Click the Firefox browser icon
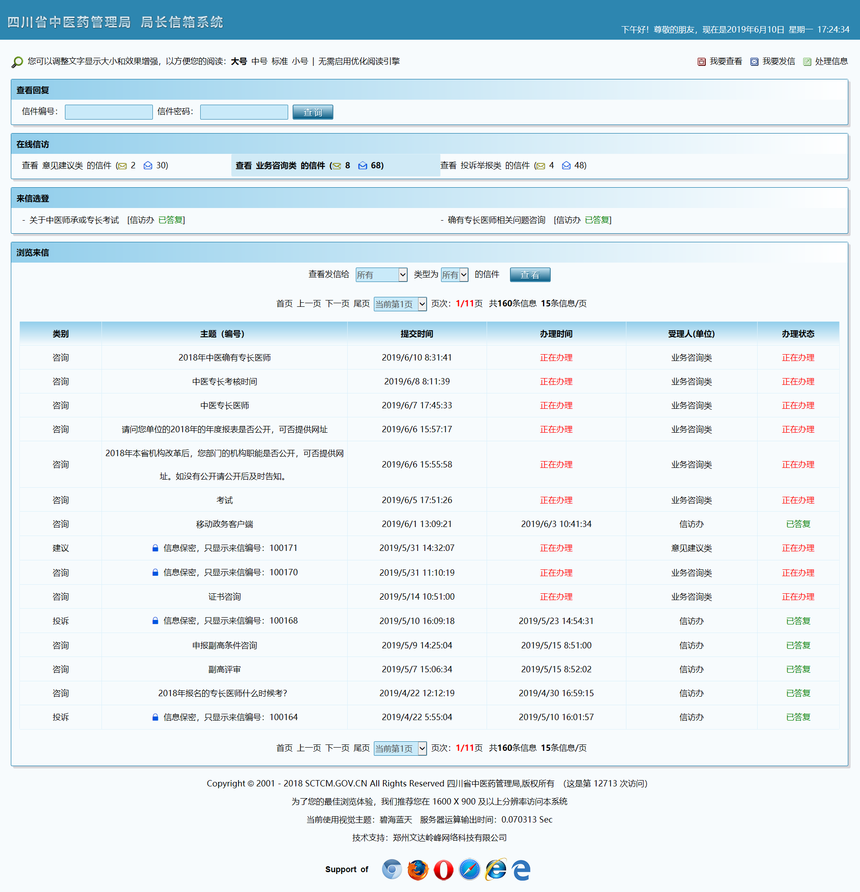The width and height of the screenshot is (860, 892). point(418,869)
